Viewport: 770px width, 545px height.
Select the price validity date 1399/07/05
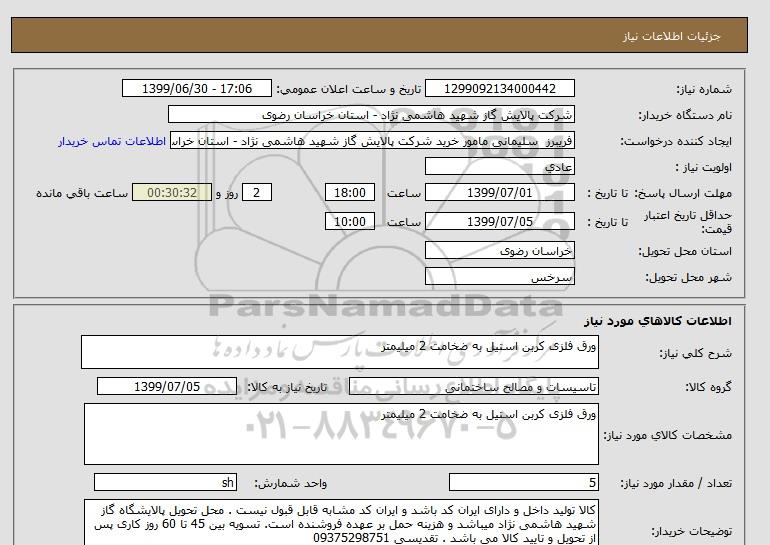(499, 221)
